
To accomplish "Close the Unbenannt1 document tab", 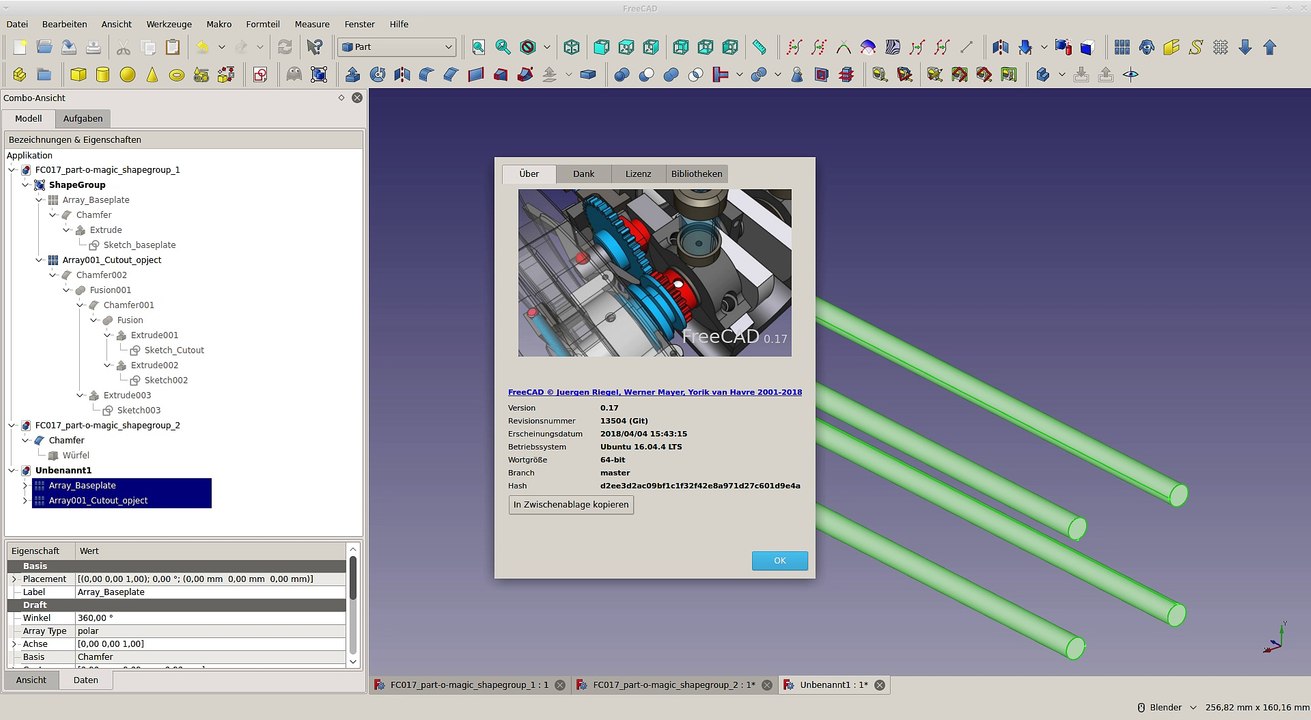I will coord(879,685).
